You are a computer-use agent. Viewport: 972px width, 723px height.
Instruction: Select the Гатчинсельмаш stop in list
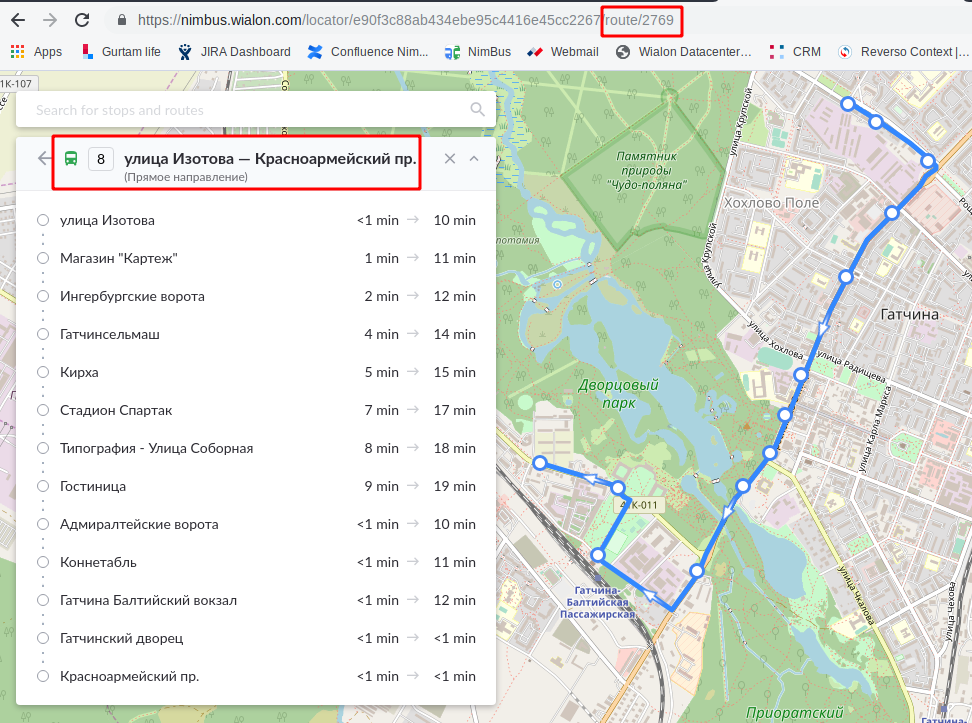(110, 334)
